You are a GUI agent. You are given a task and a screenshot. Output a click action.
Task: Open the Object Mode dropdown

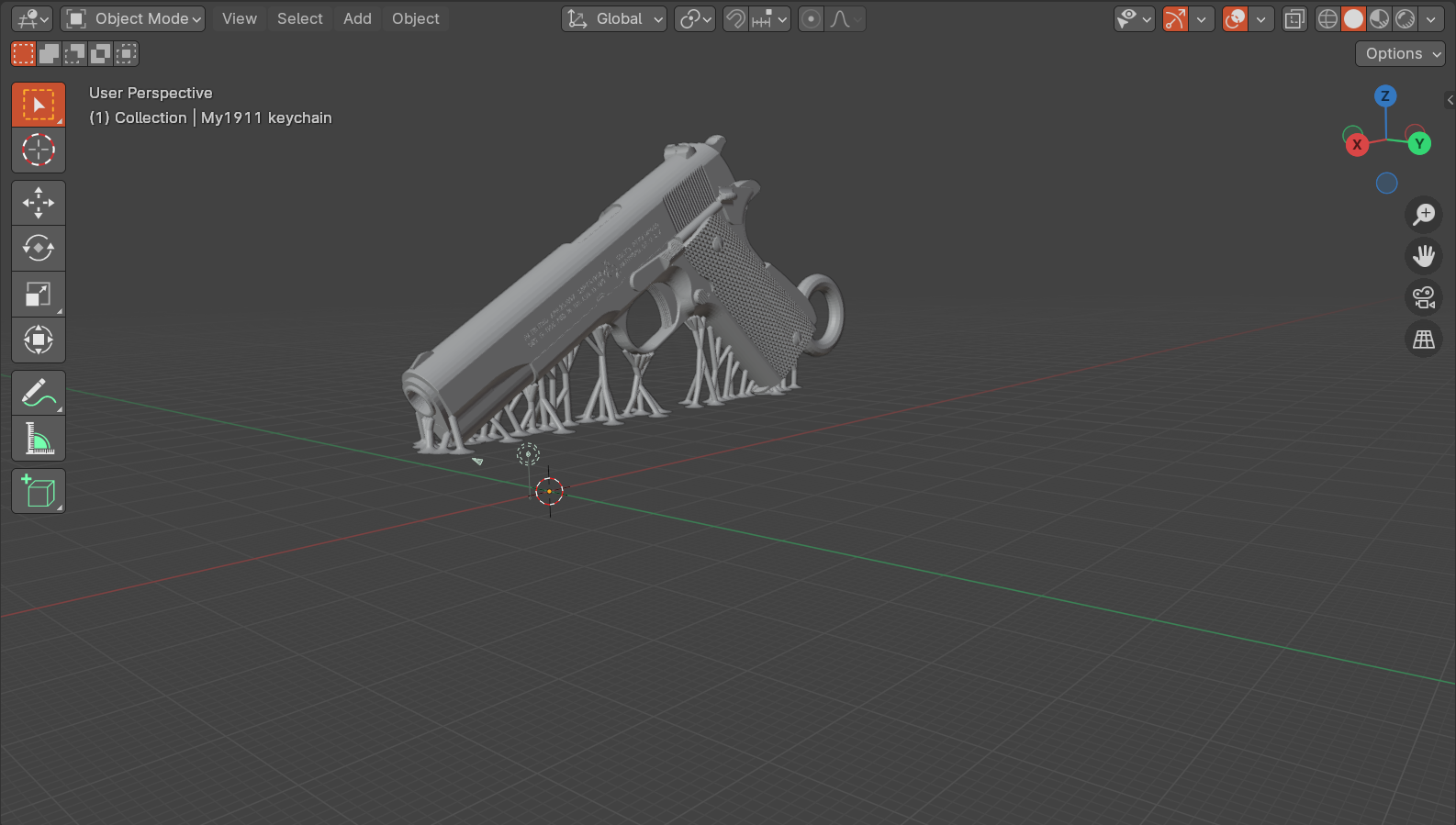(x=133, y=18)
